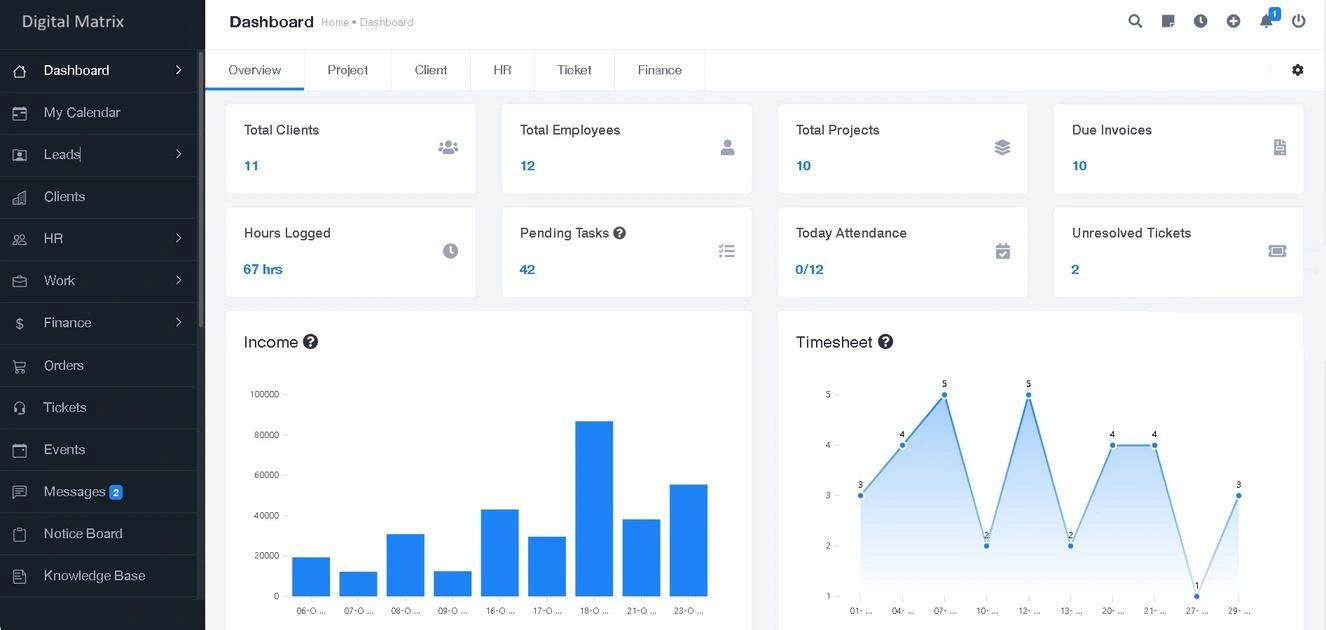
Task: Click the Total Projects layers icon
Action: coord(1002,148)
